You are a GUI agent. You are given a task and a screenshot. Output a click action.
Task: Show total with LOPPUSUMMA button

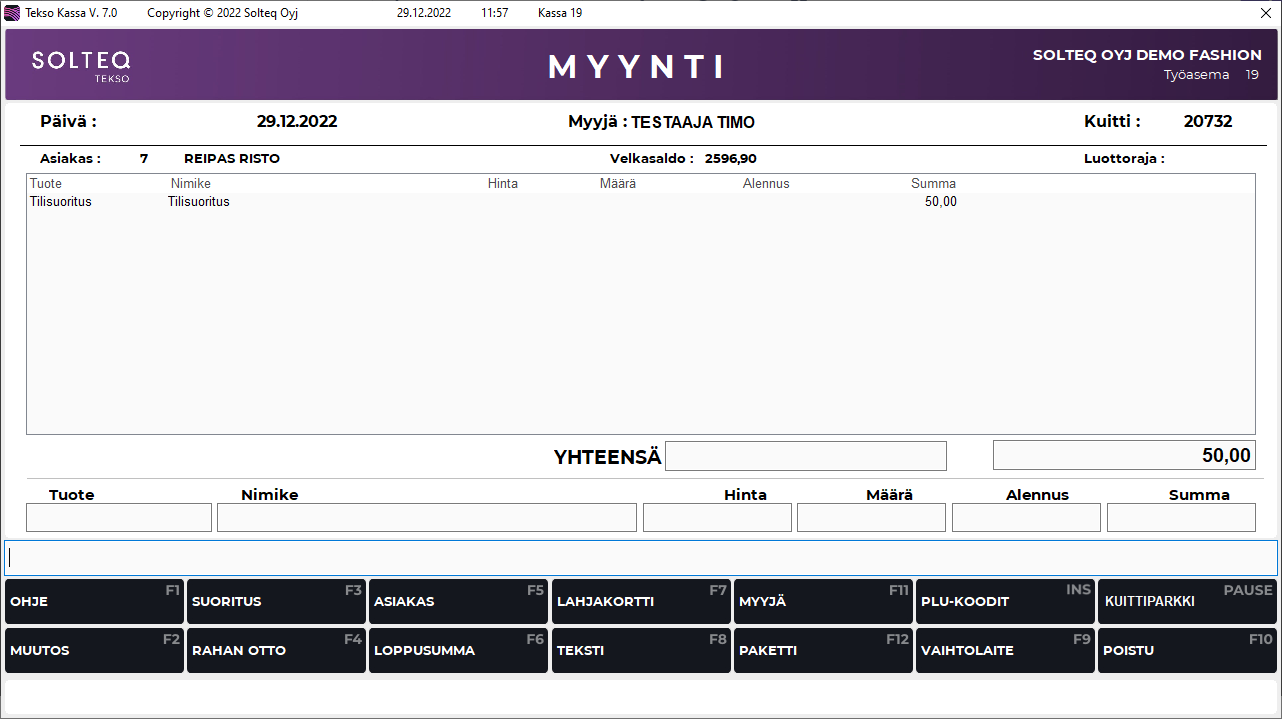pos(458,651)
